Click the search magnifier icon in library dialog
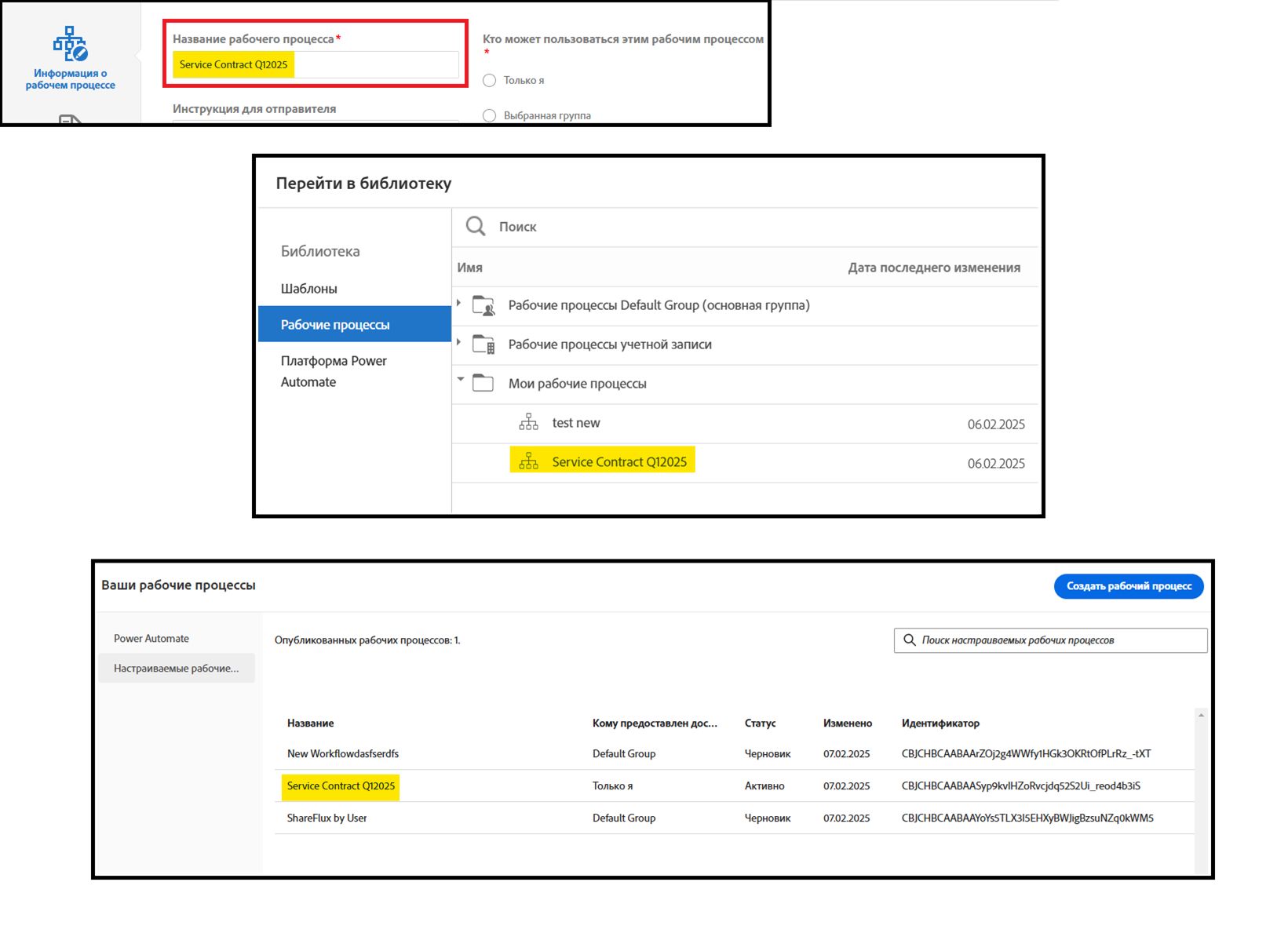 [x=476, y=227]
